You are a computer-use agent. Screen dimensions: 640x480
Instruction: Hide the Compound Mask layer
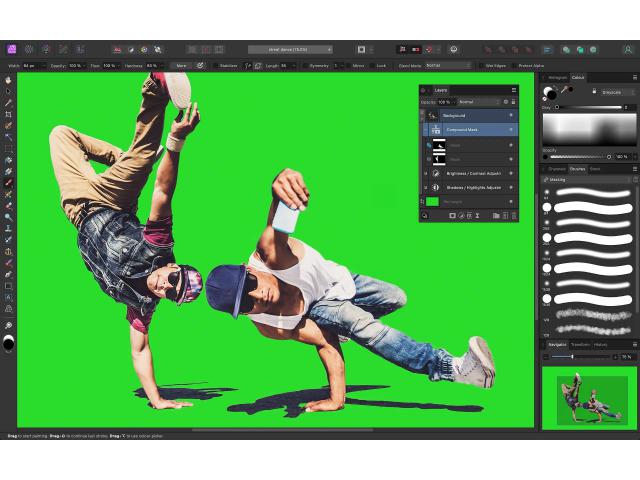pos(511,130)
